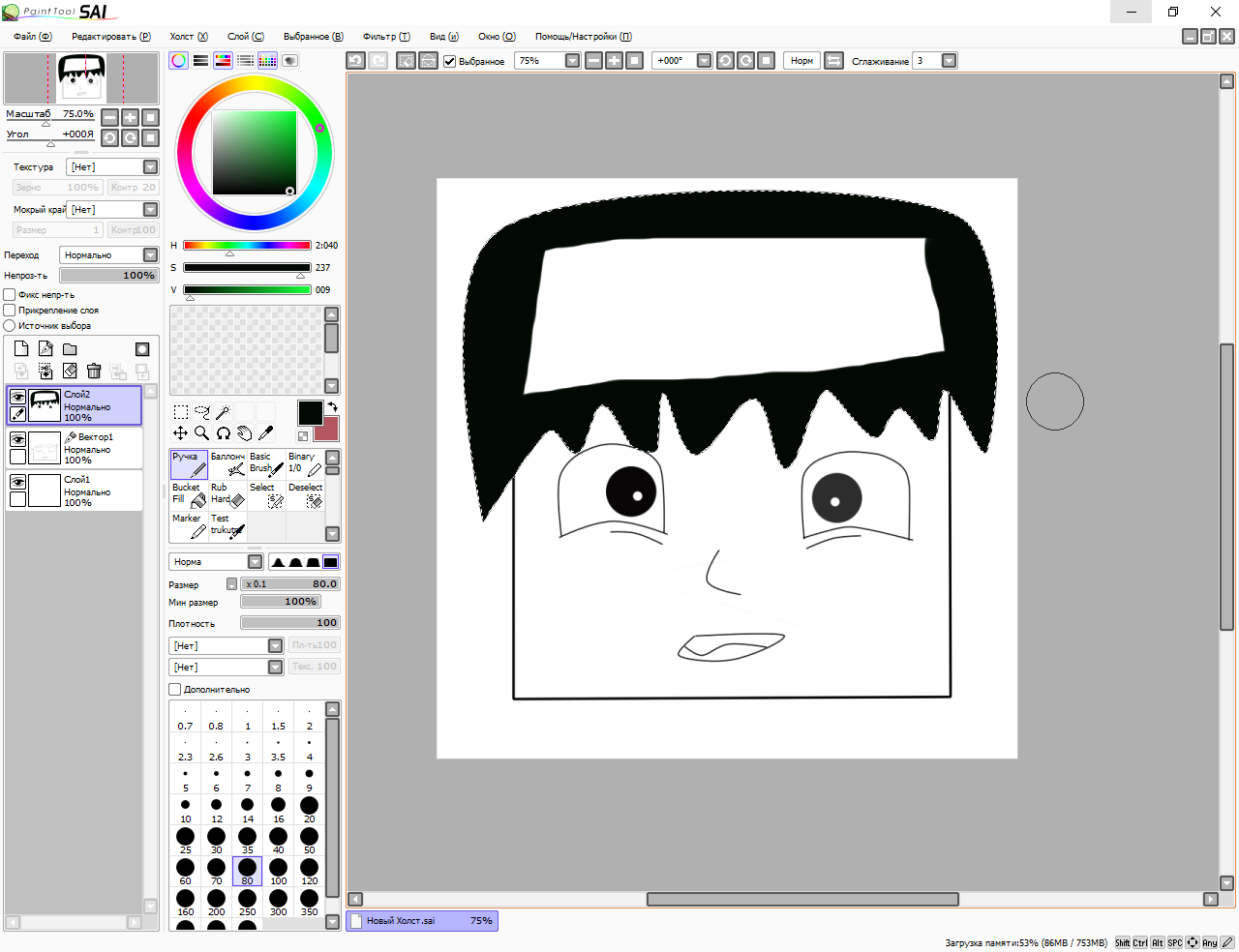
Task: Open the Файл menu
Action: (x=33, y=37)
